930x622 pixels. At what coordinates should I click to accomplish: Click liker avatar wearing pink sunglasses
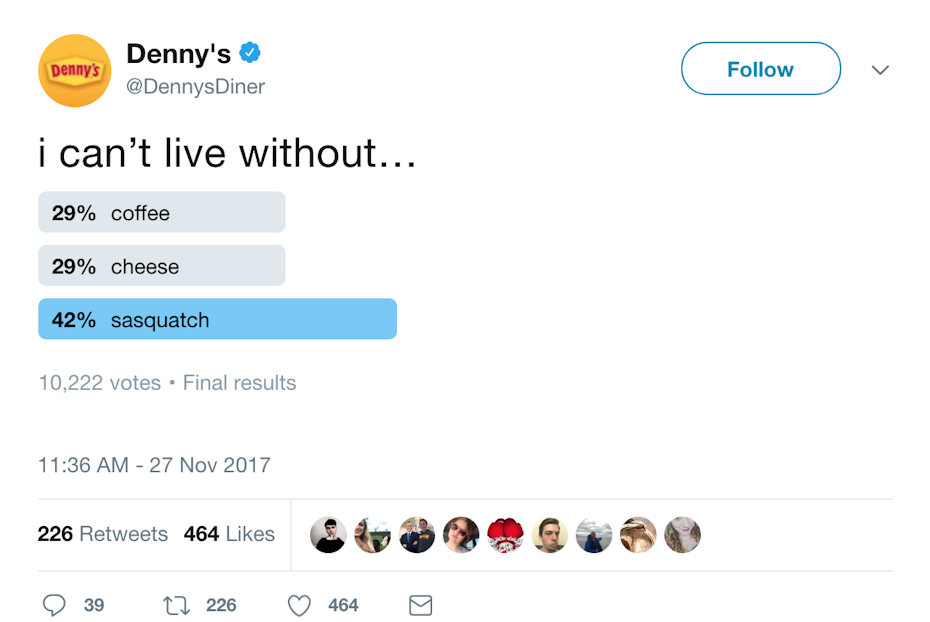[461, 535]
